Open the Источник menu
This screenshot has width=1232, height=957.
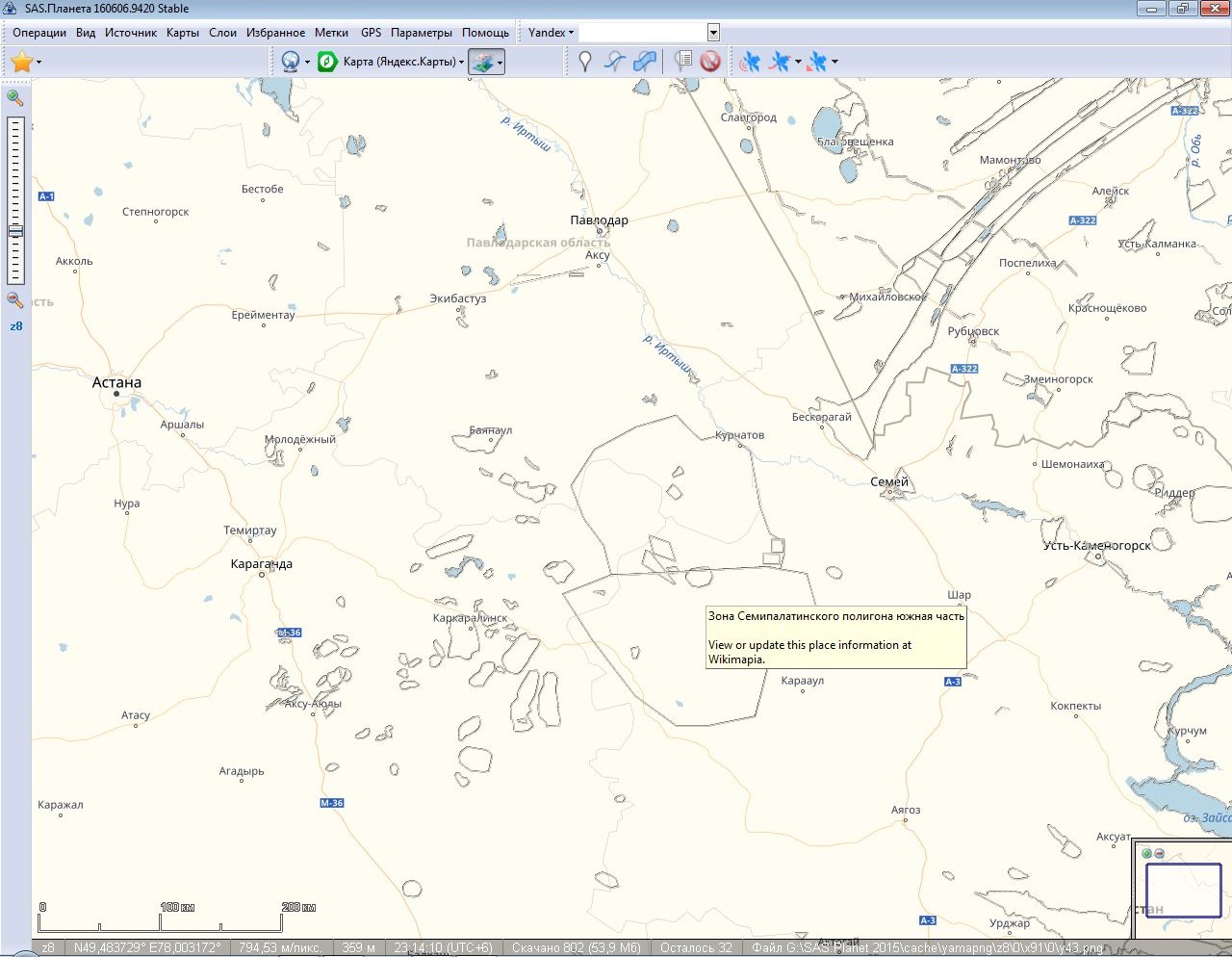(x=131, y=32)
